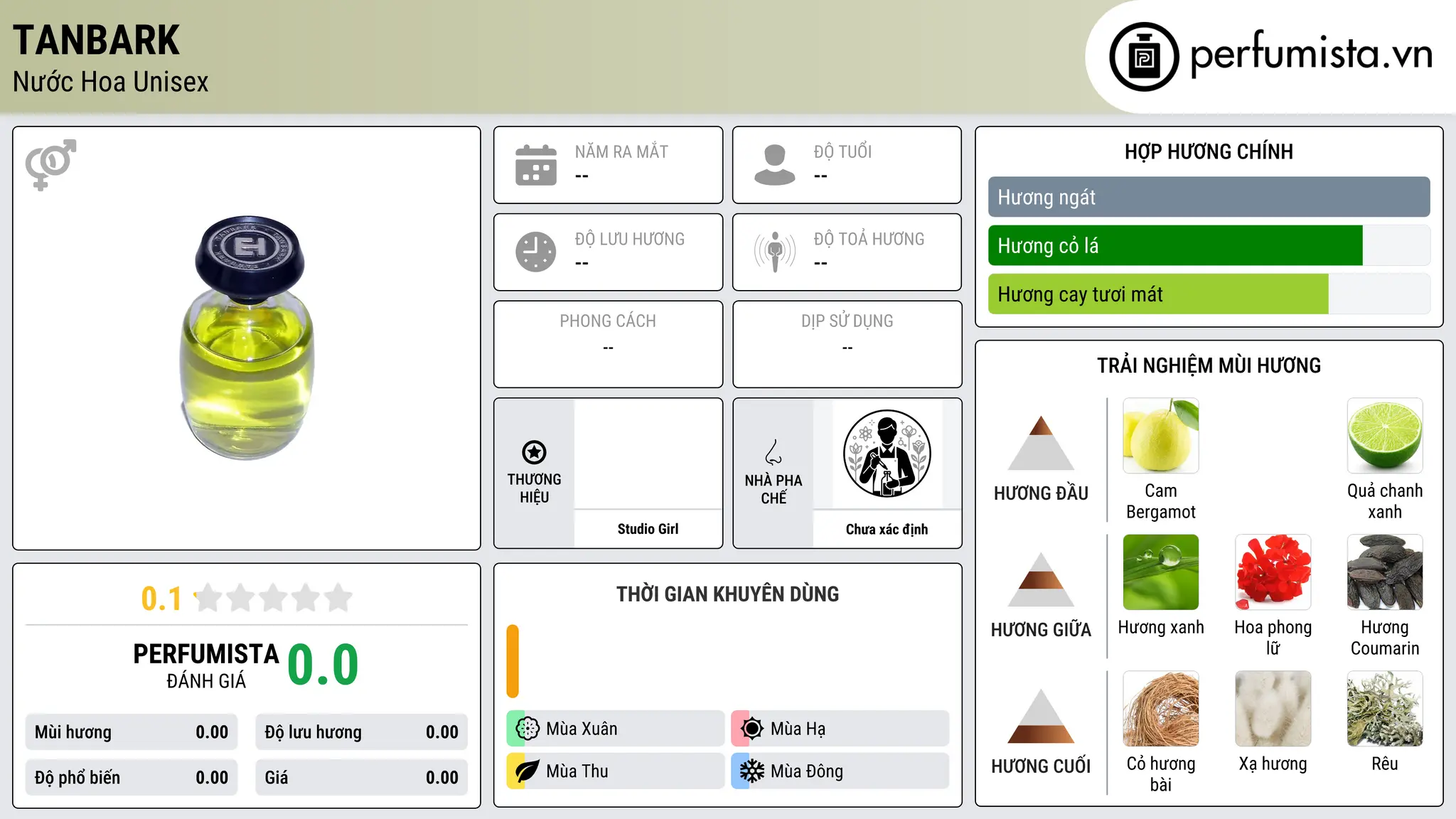Click the spring flower icon

tap(528, 729)
